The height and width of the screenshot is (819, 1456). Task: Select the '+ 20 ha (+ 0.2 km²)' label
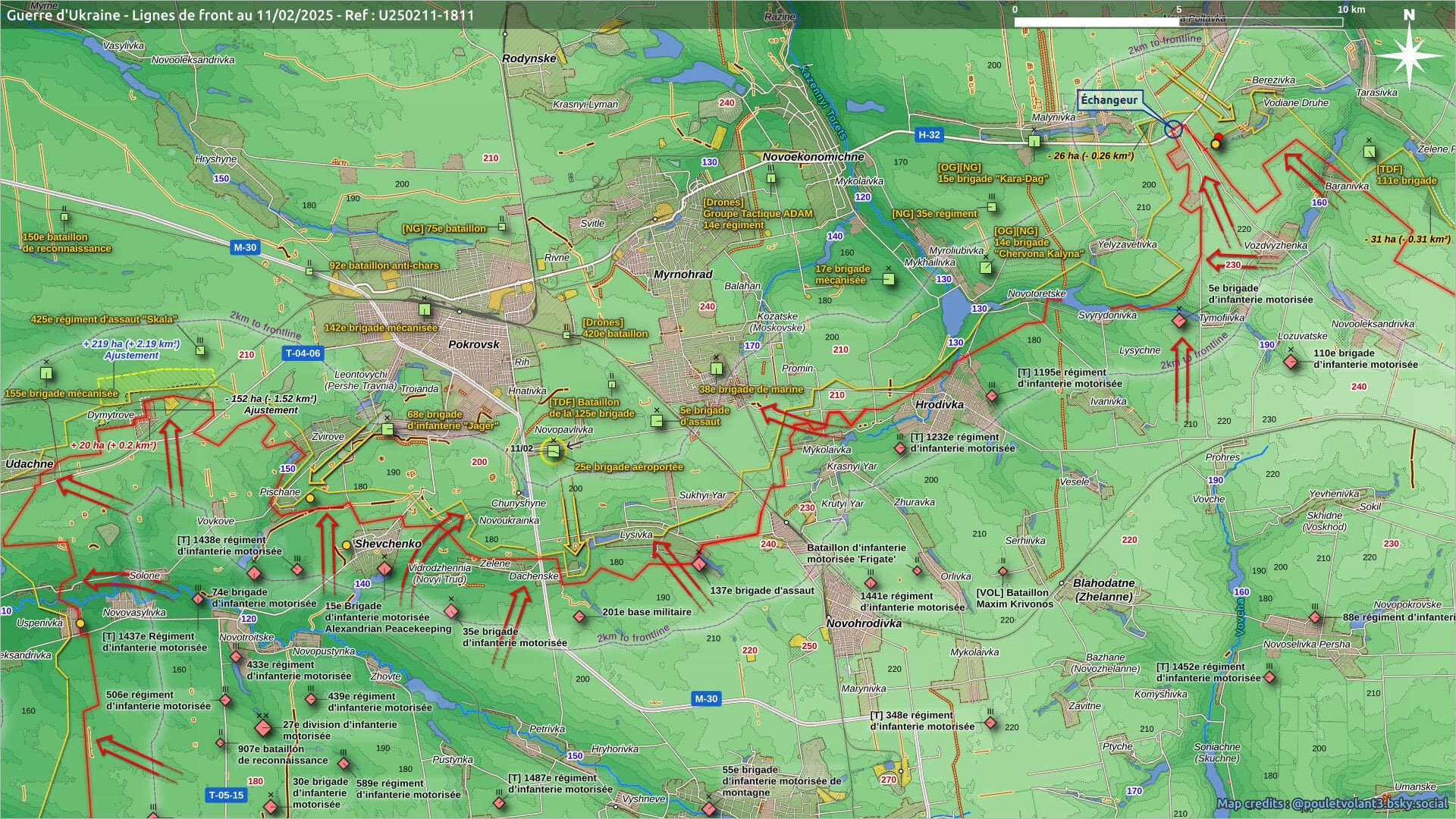[113, 445]
